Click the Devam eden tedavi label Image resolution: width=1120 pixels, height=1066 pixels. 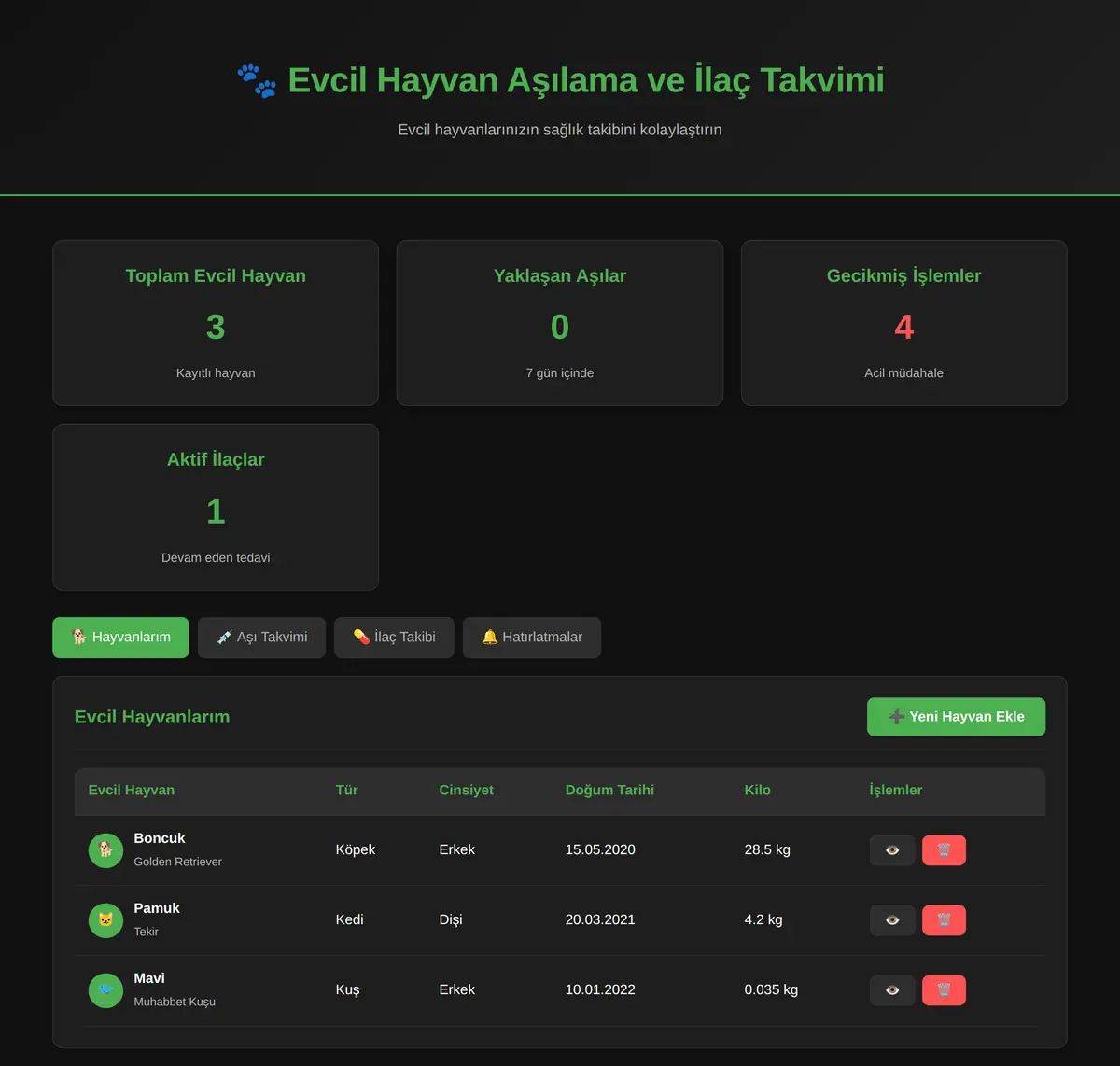click(x=216, y=557)
